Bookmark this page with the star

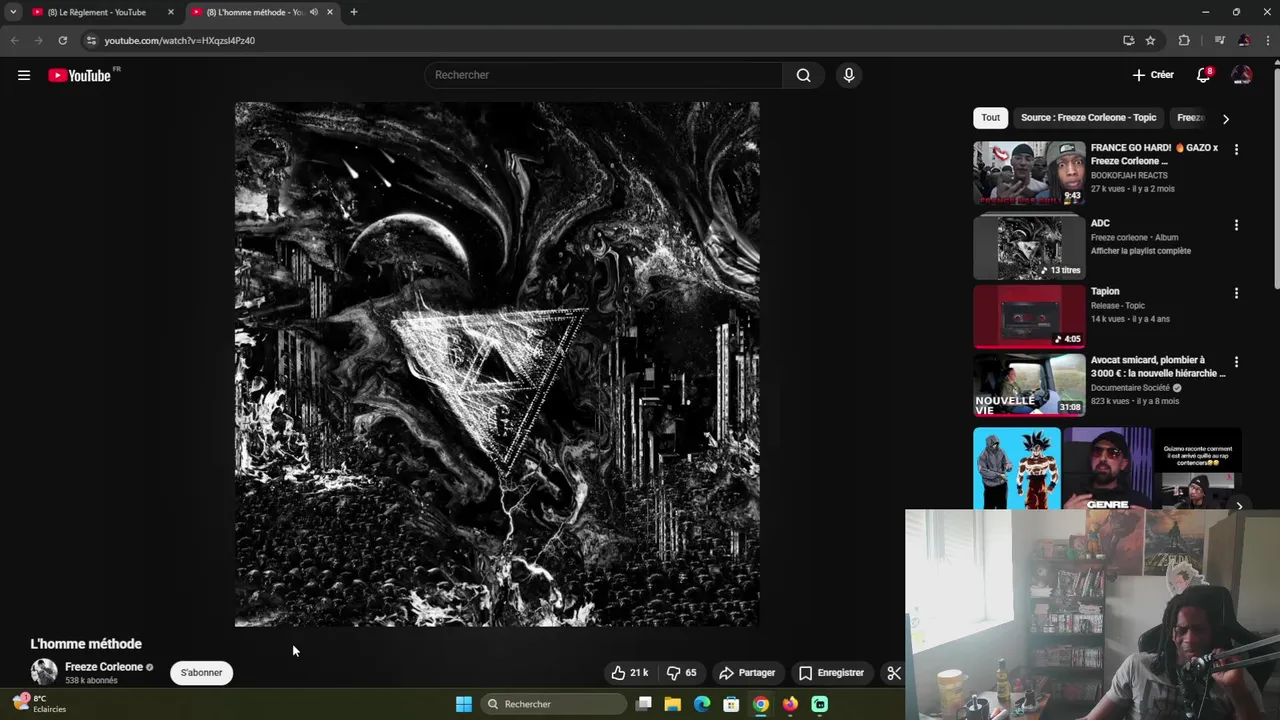pos(1150,41)
